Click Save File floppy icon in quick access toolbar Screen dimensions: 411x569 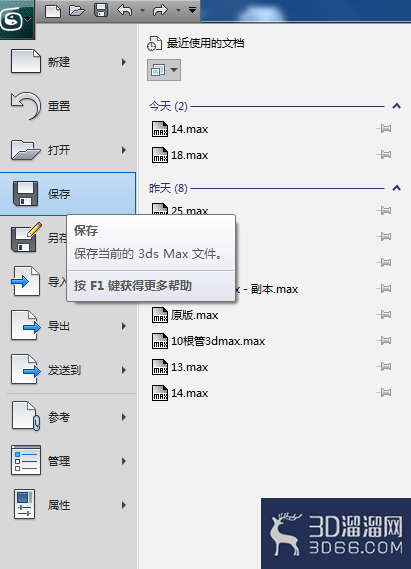(x=101, y=10)
